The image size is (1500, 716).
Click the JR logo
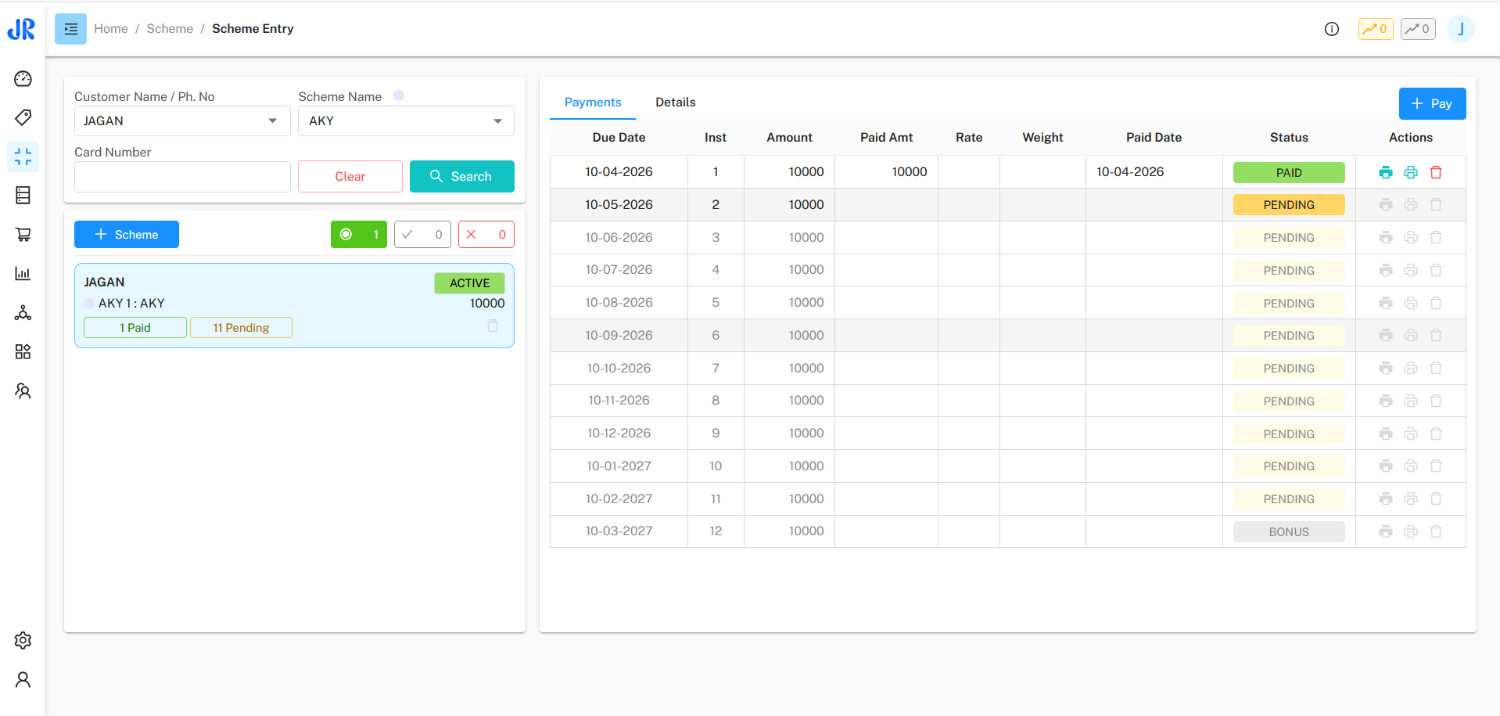point(21,29)
